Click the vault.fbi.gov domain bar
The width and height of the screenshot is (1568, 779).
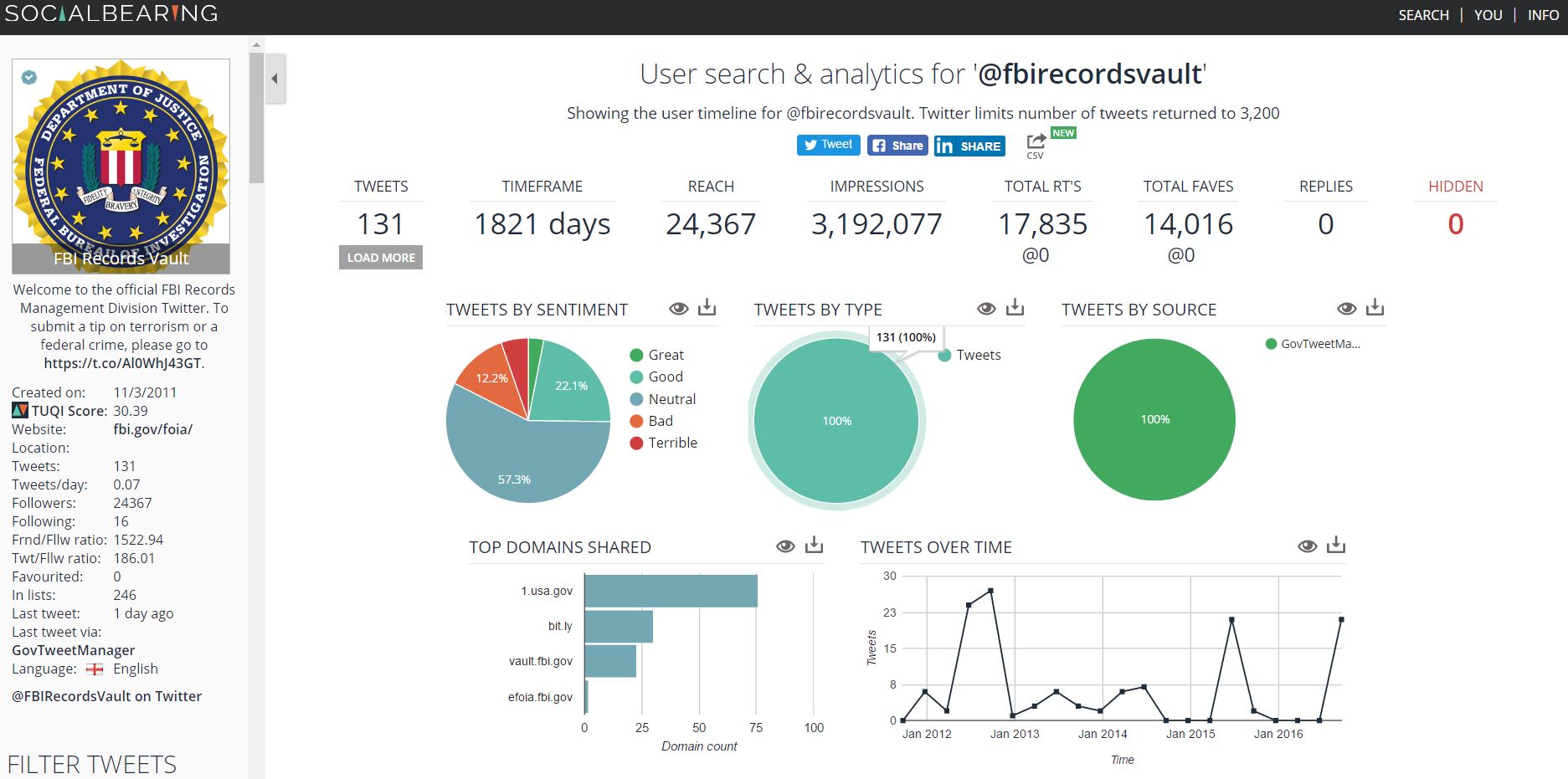(x=610, y=661)
